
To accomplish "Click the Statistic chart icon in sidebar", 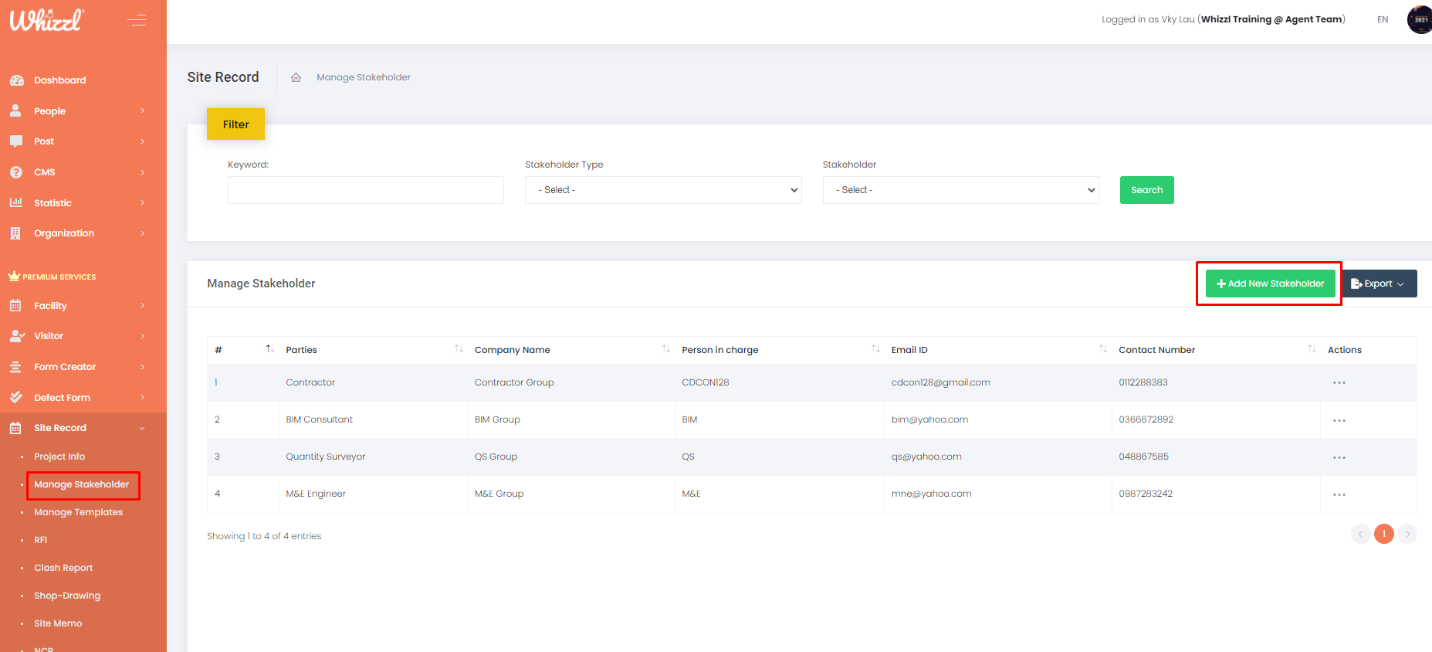I will click(x=16, y=203).
